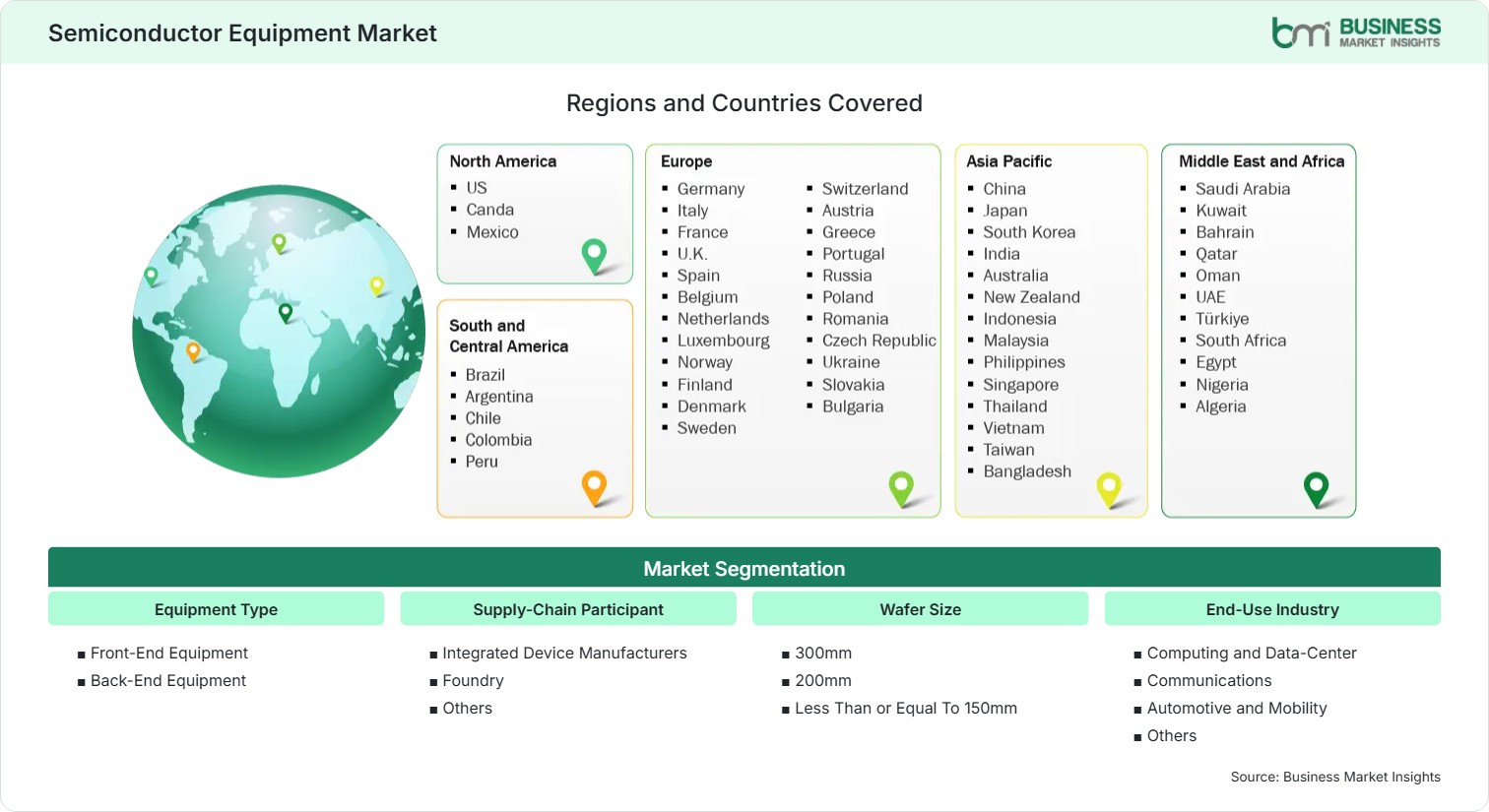Click 'Peru' in the list
This screenshot has width=1489, height=812.
pos(482,462)
